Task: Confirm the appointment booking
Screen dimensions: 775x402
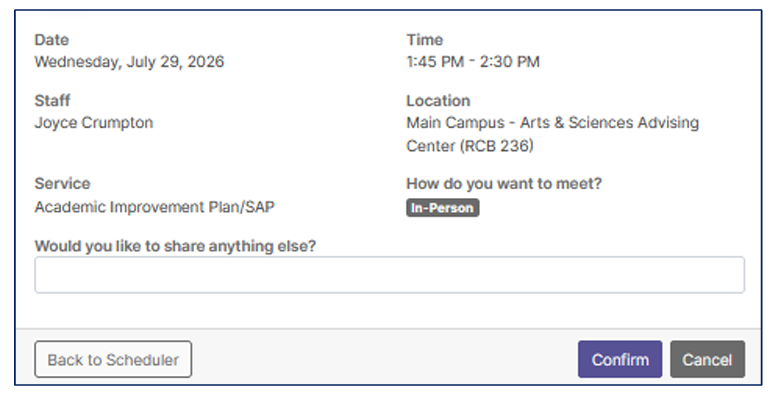Action: point(620,359)
